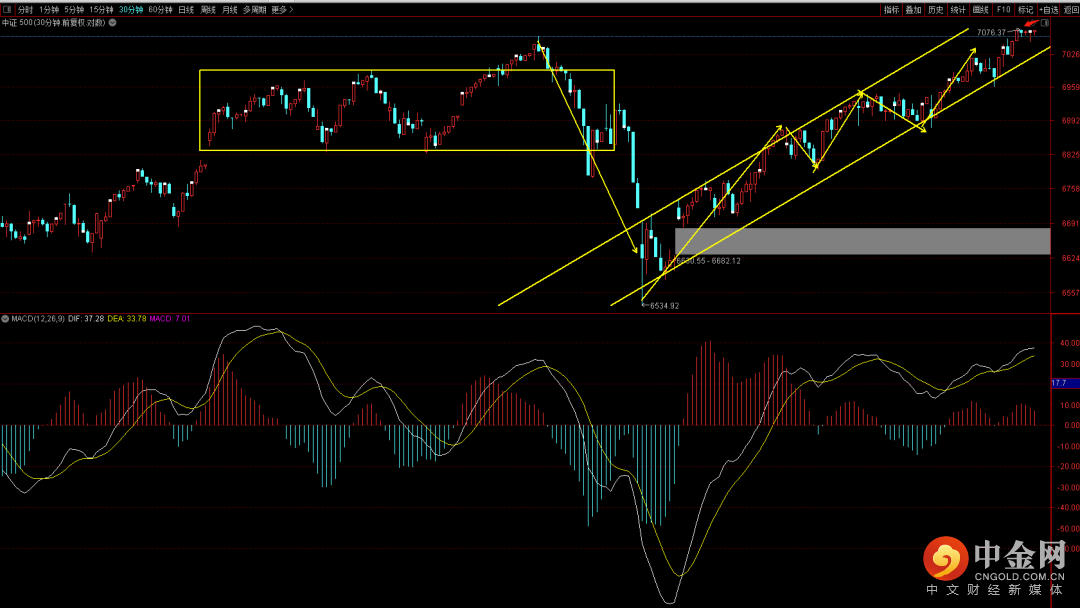Click the small window icon below 返回
The width and height of the screenshot is (1080, 608).
1045,22
